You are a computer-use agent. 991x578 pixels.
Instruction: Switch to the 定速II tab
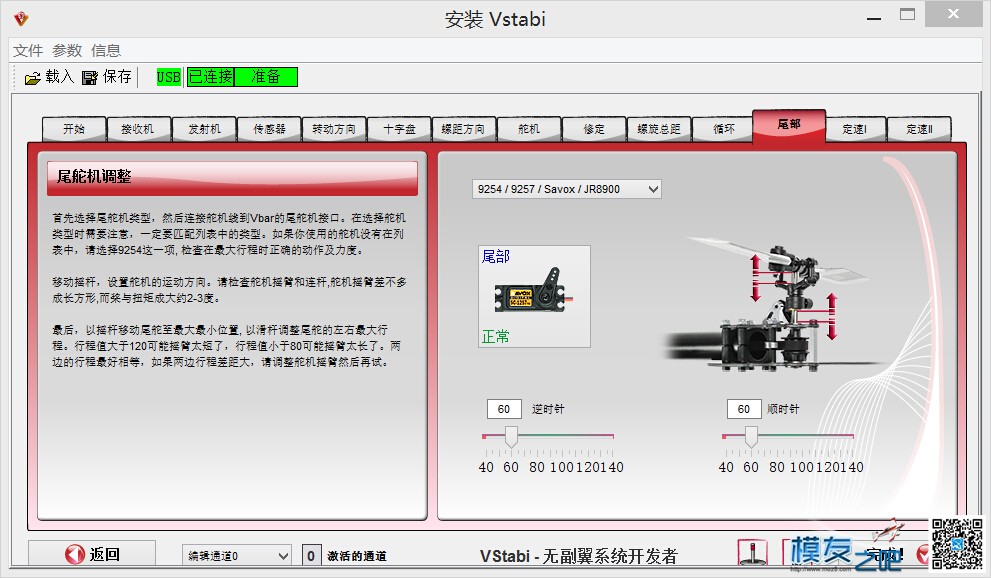click(920, 129)
